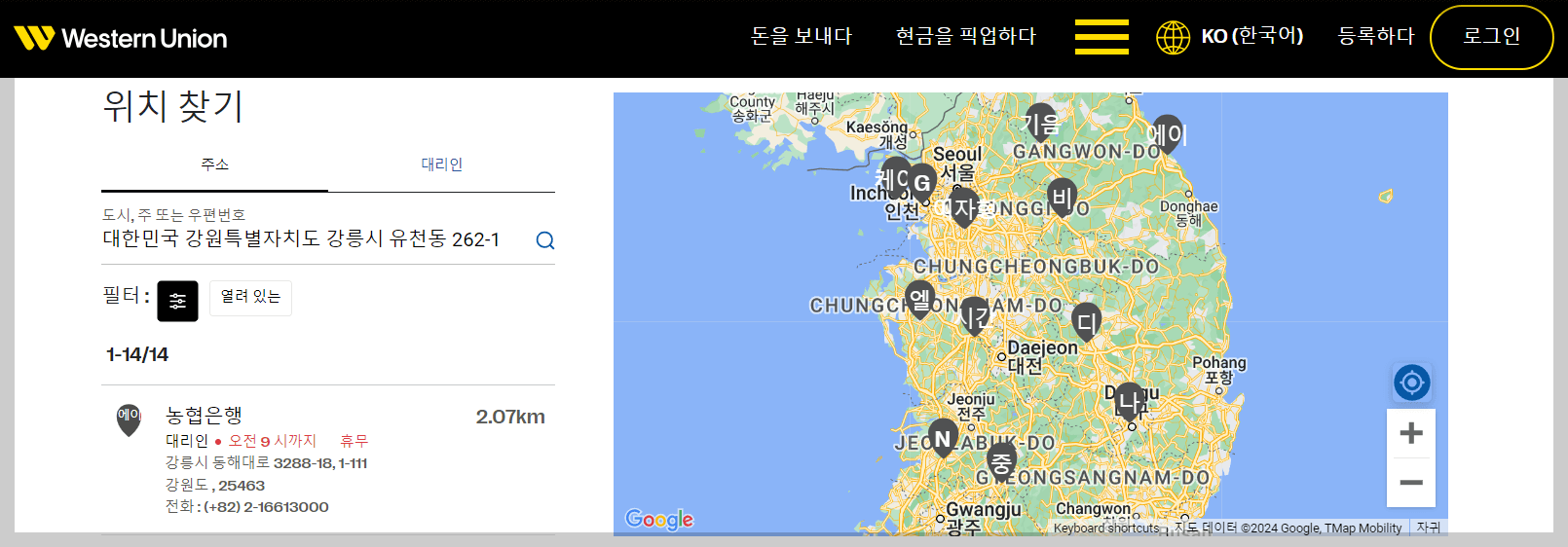Select map marker labeled G

[x=921, y=183]
